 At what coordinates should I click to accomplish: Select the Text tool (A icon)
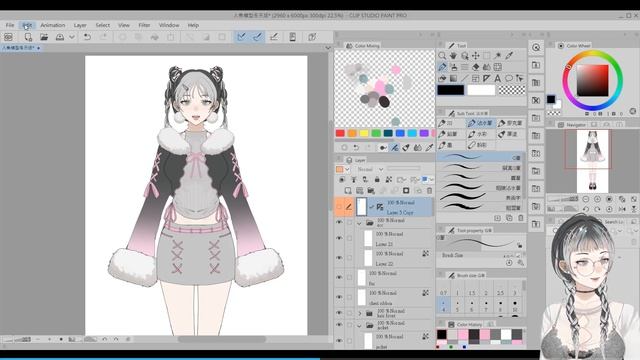point(498,78)
